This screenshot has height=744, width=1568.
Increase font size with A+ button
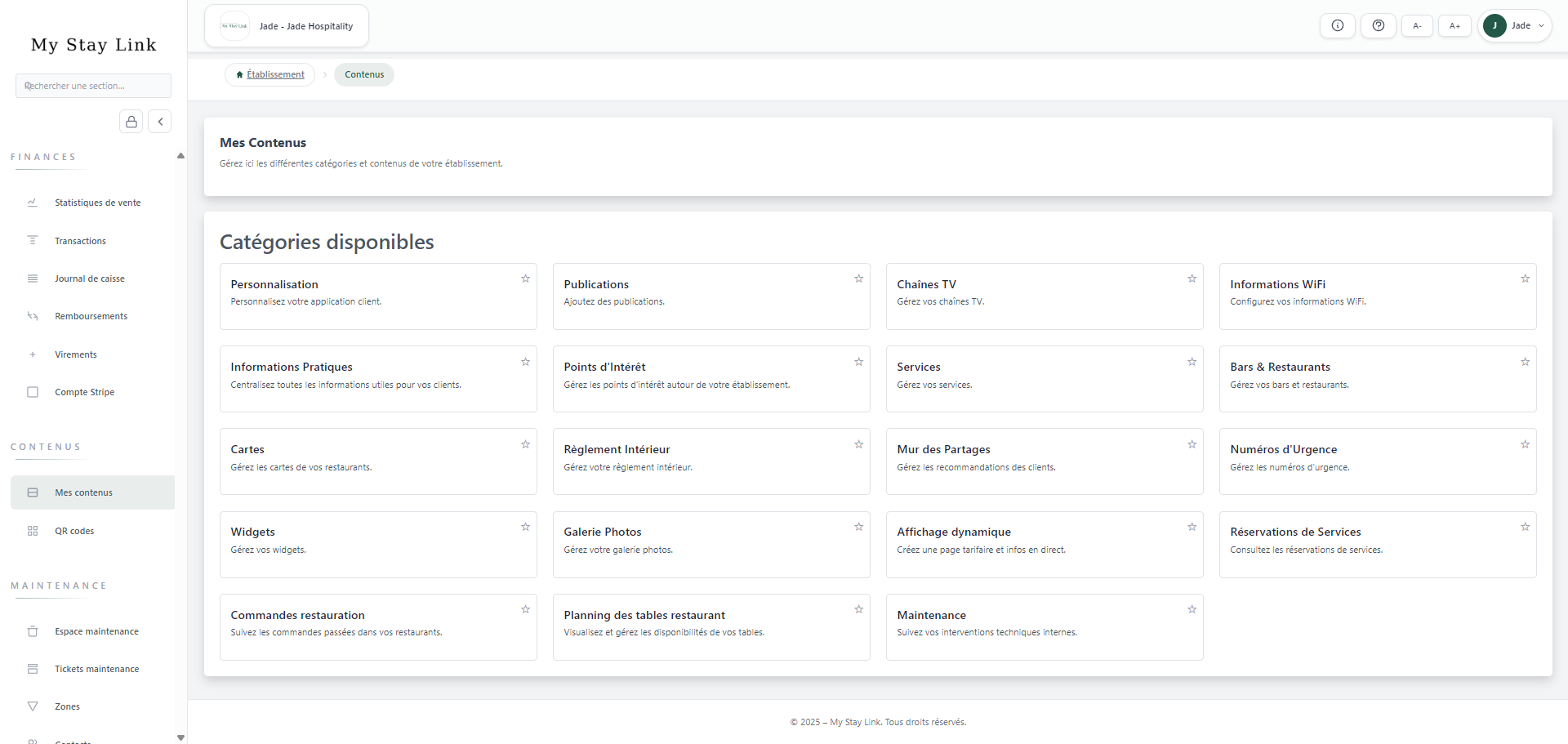[1454, 25]
